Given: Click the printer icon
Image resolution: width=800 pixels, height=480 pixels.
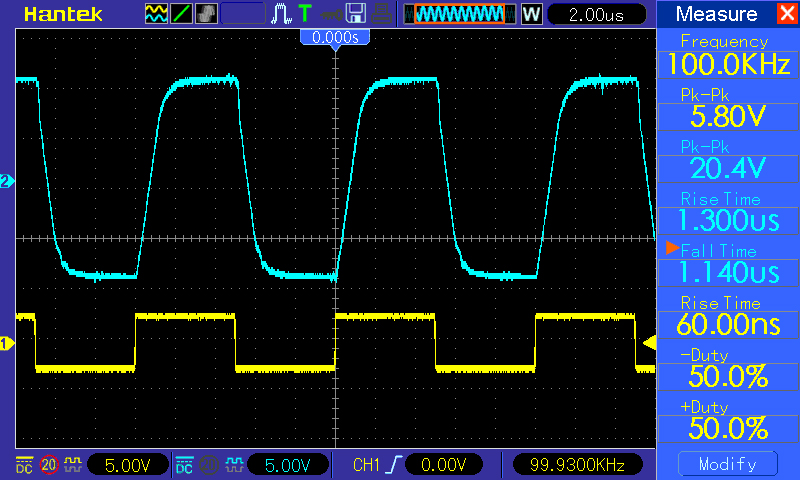Looking at the screenshot, I should 381,14.
